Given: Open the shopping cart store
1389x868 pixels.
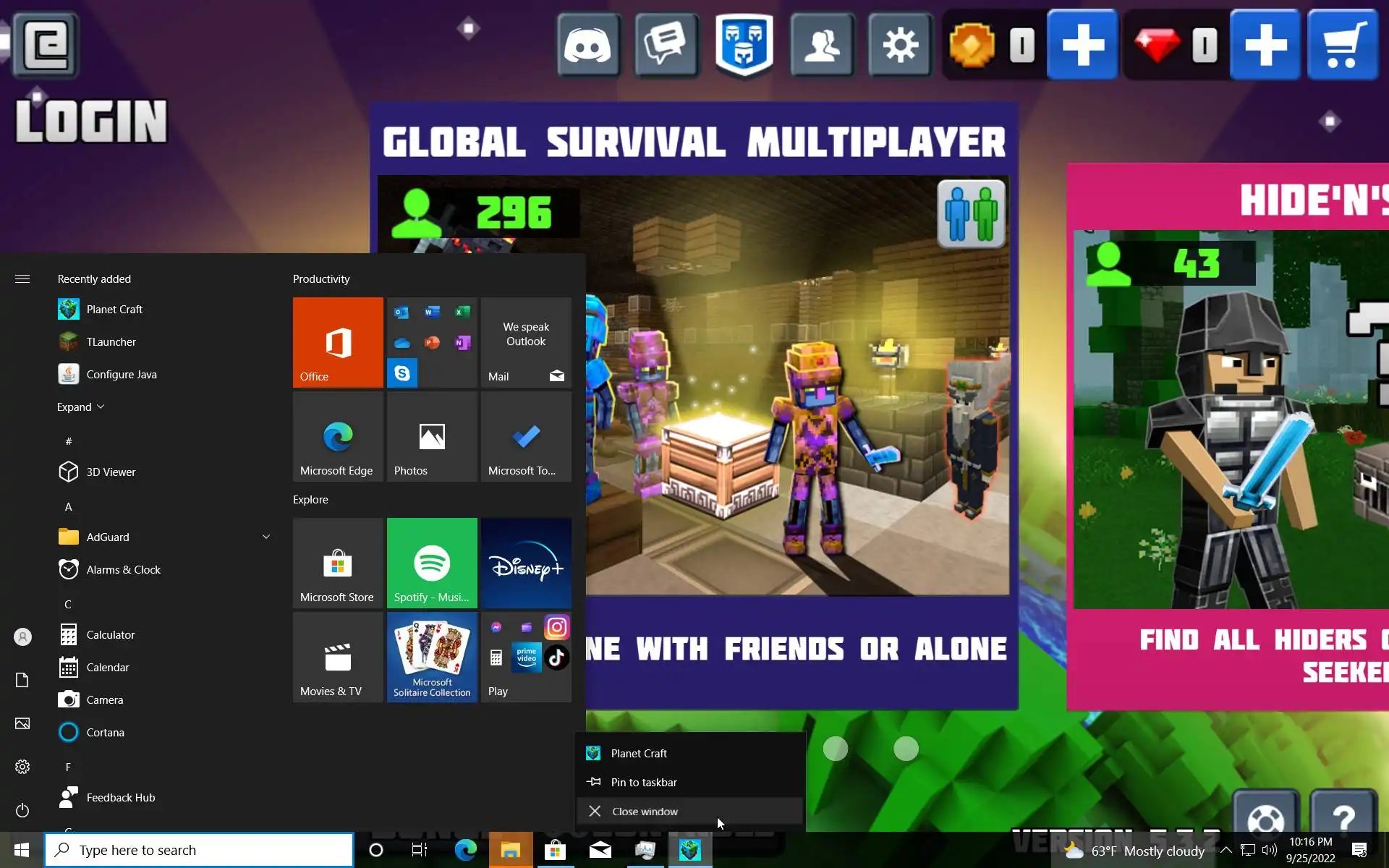Looking at the screenshot, I should click(1343, 46).
